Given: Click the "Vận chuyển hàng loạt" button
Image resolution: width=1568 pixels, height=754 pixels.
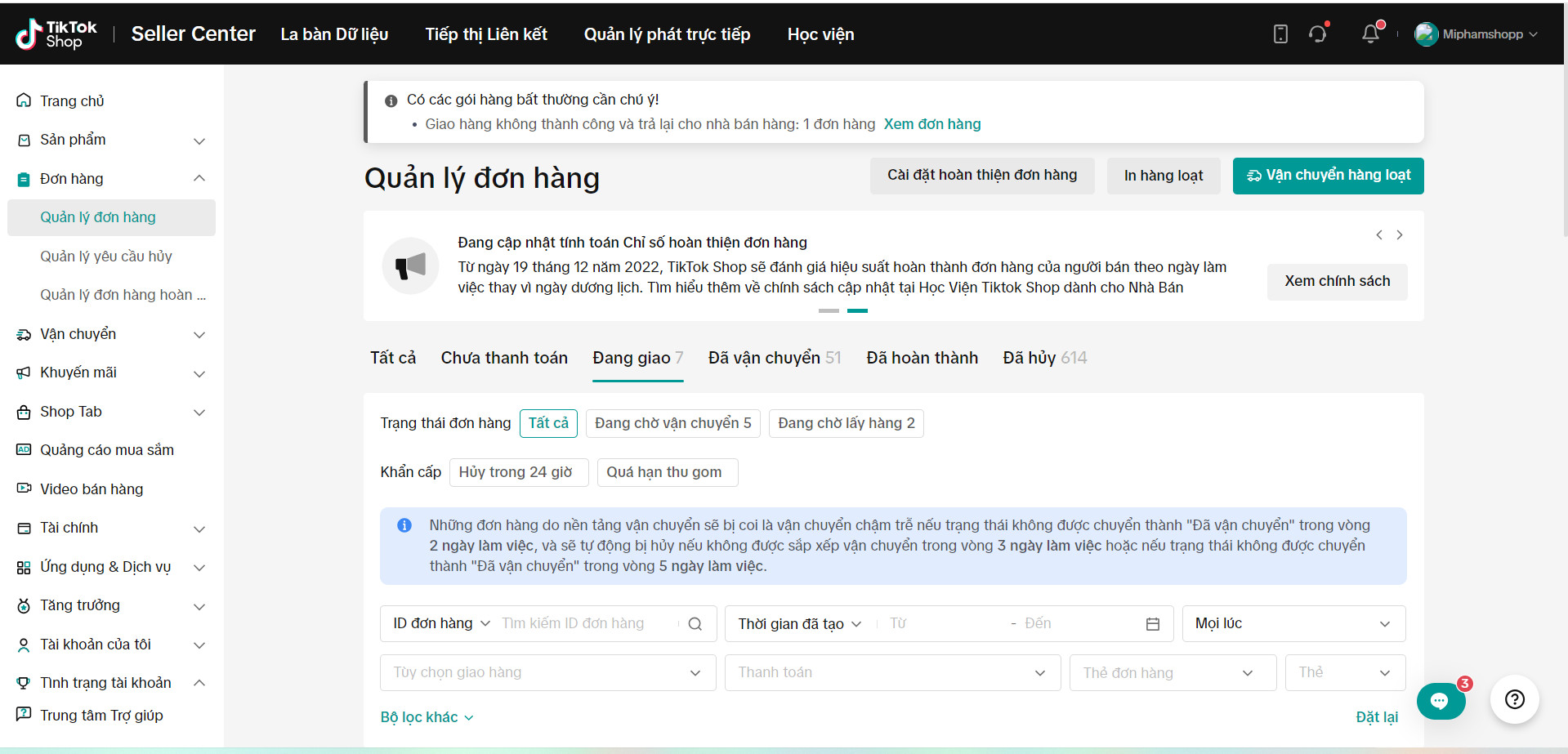Looking at the screenshot, I should click(x=1328, y=176).
